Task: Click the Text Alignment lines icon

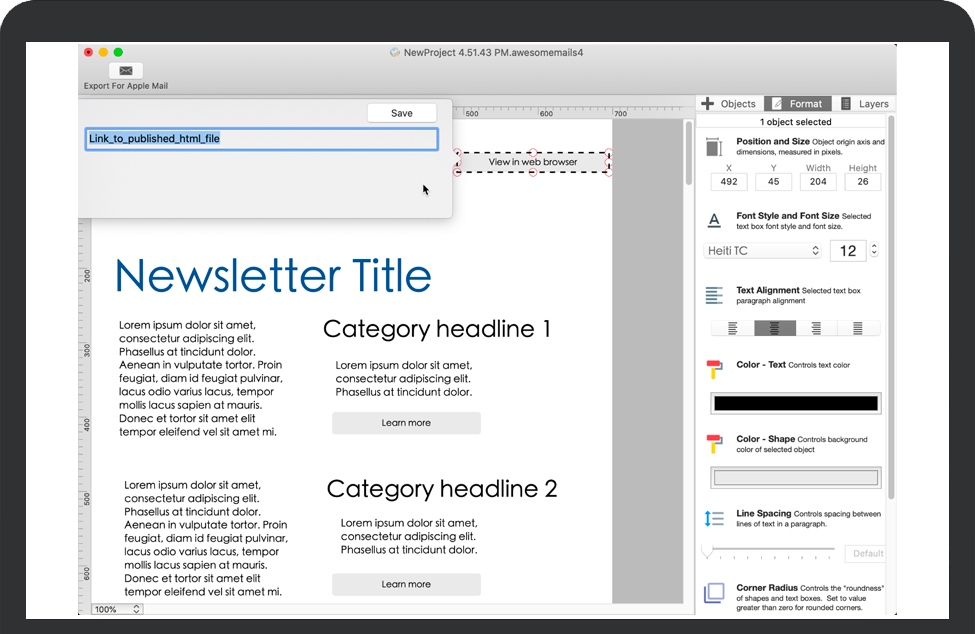Action: click(x=713, y=296)
